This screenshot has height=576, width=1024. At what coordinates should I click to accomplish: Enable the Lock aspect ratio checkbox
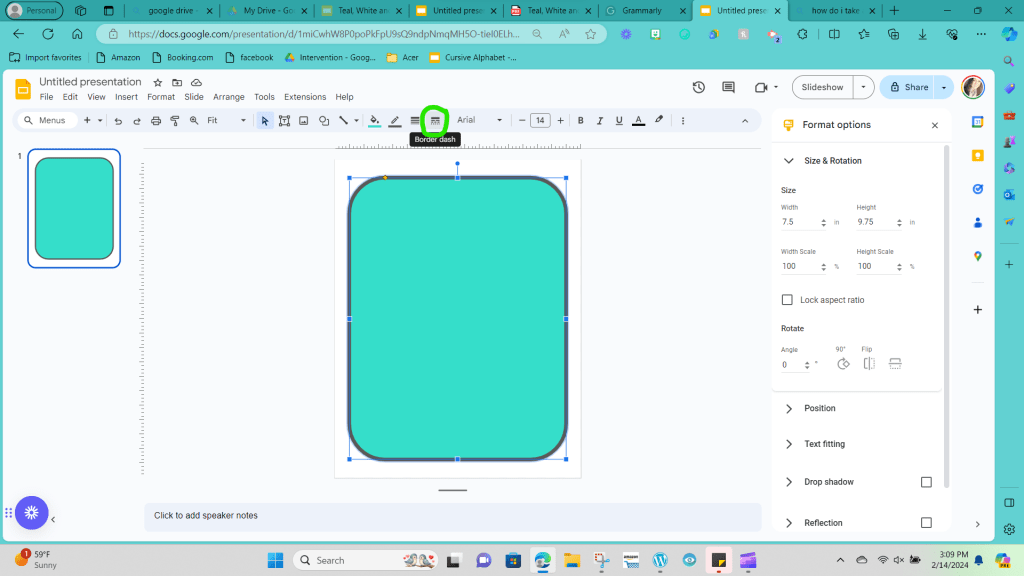point(787,300)
